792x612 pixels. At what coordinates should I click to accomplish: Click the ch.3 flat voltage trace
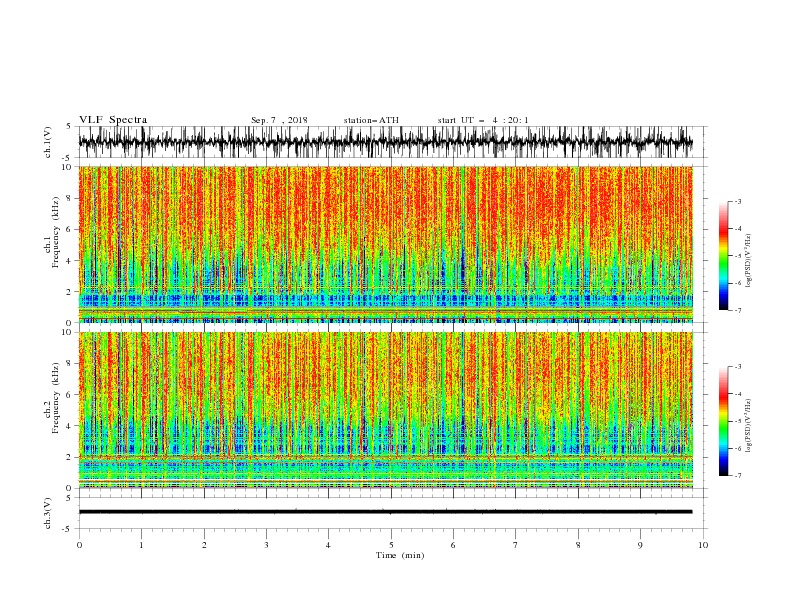pos(385,512)
